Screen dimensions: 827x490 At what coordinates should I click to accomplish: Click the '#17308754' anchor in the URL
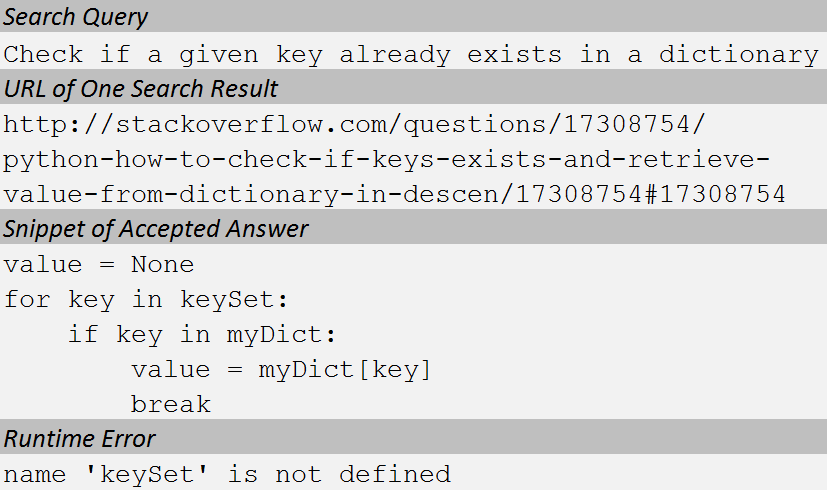pyautogui.click(x=715, y=194)
